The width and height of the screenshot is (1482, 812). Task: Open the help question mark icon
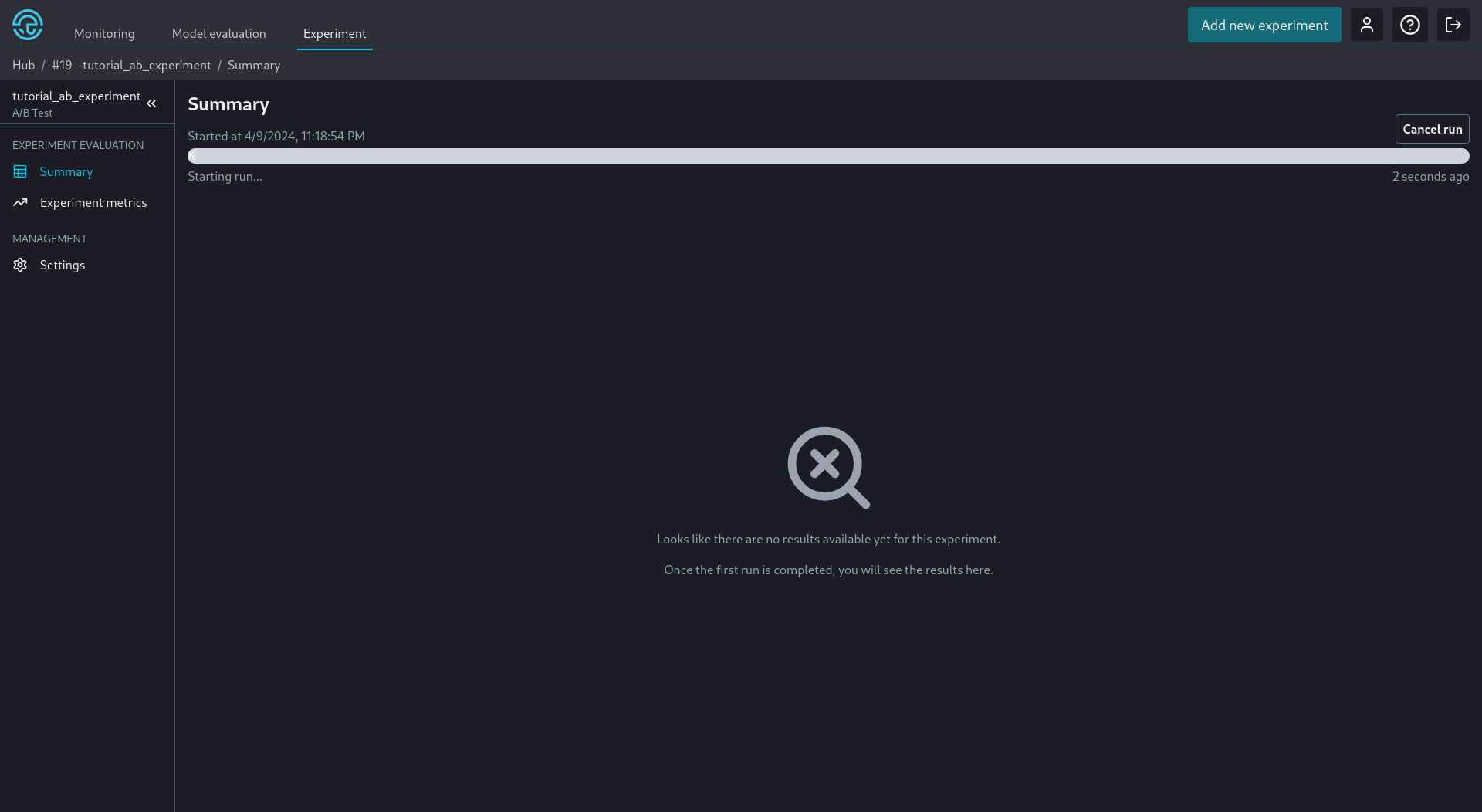click(1409, 25)
